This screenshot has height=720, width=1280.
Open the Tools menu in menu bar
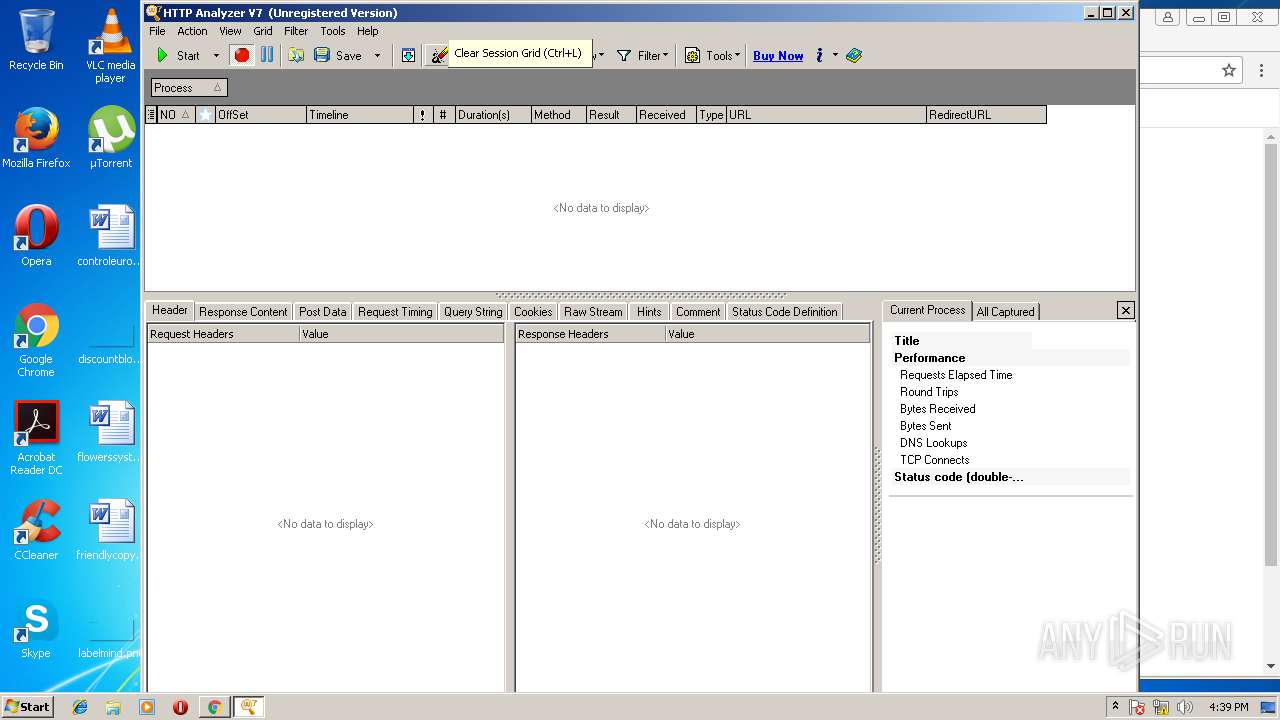(x=333, y=31)
